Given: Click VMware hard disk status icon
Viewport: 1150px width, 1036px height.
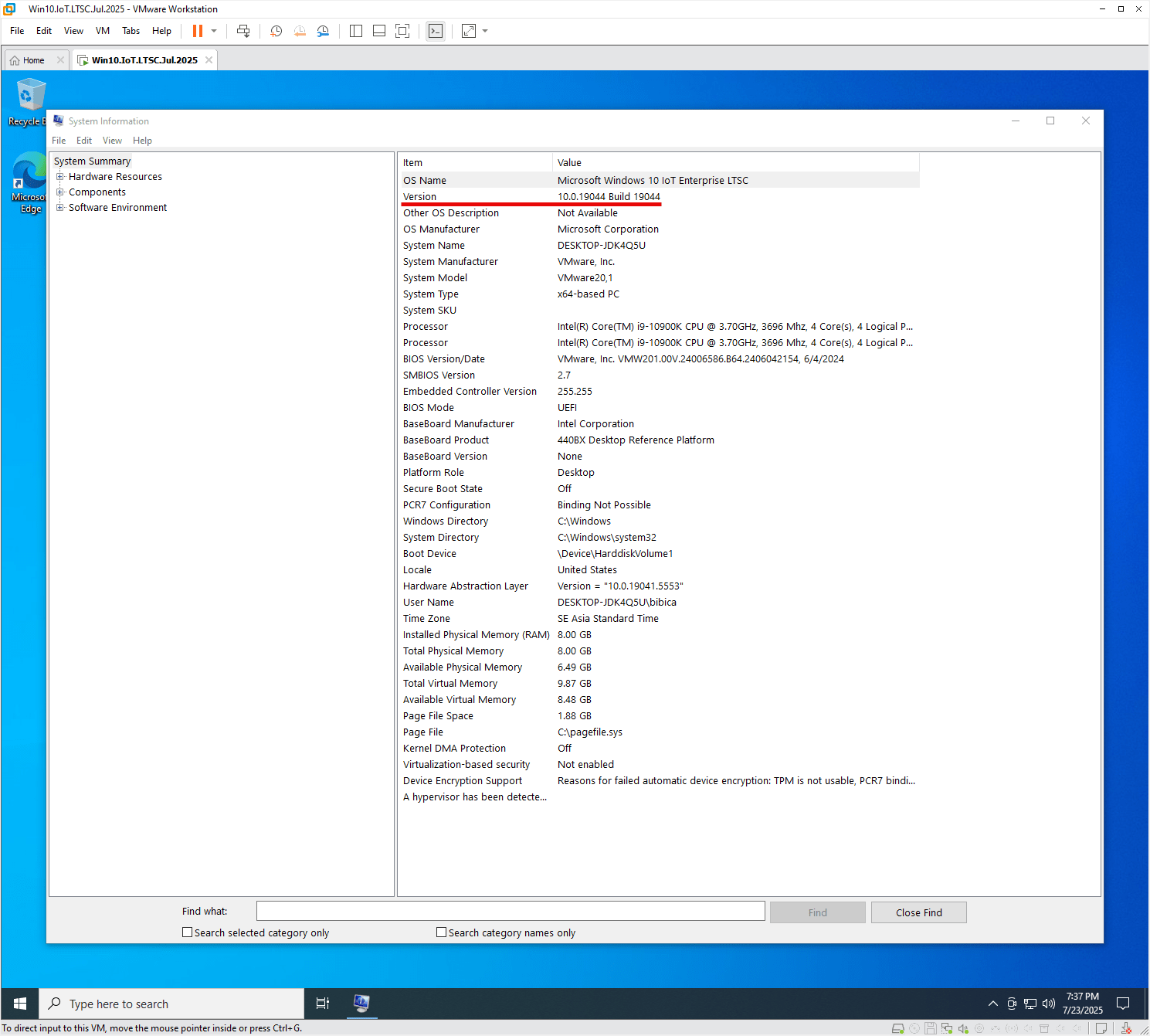Looking at the screenshot, I should click(898, 1028).
